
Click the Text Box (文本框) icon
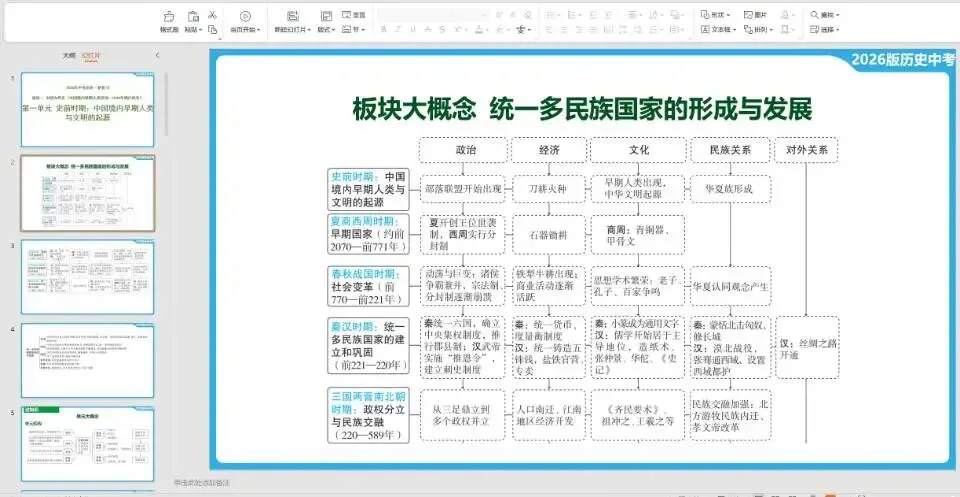(x=705, y=29)
